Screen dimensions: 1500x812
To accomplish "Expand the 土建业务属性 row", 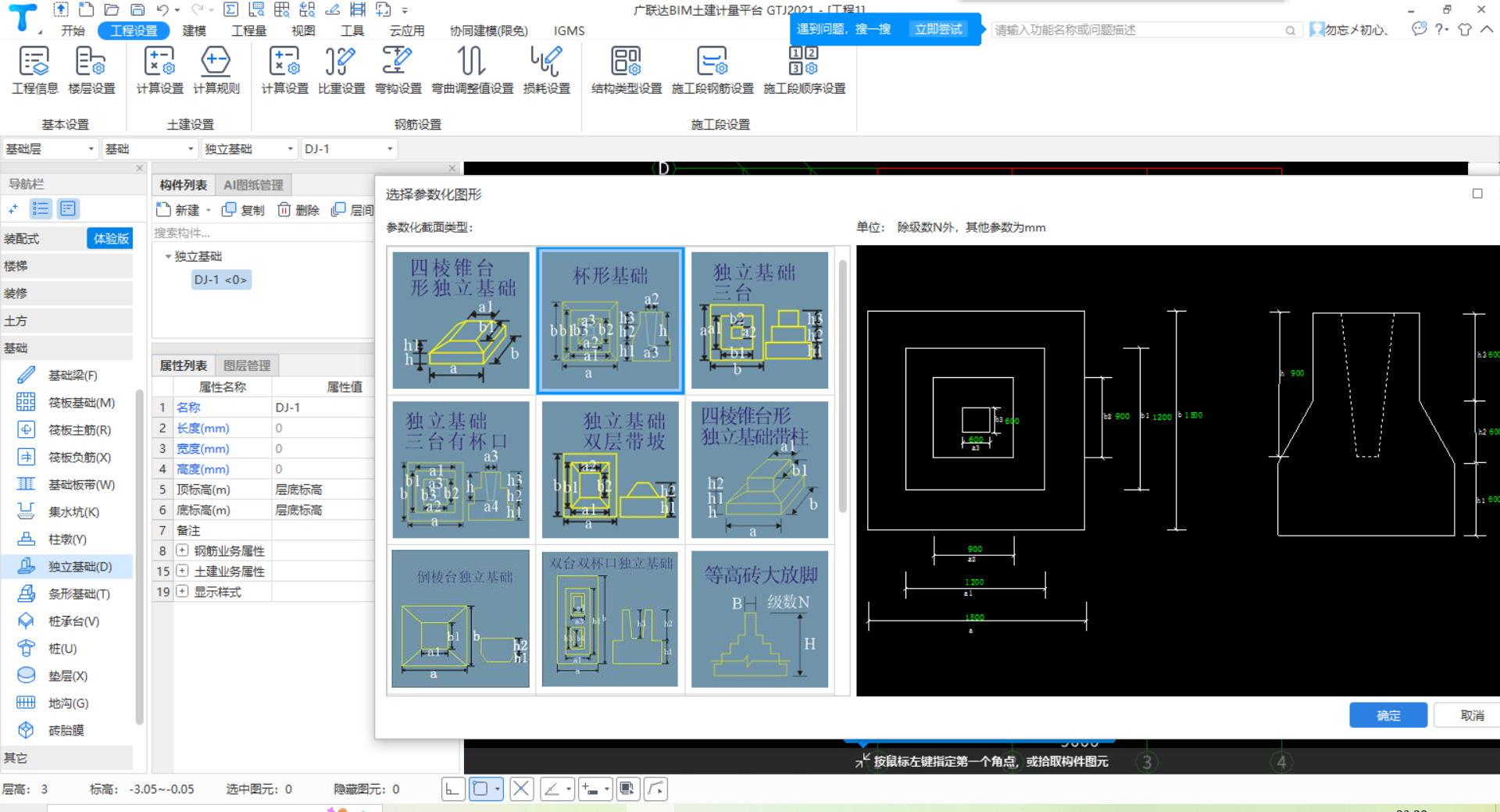I will tap(182, 571).
